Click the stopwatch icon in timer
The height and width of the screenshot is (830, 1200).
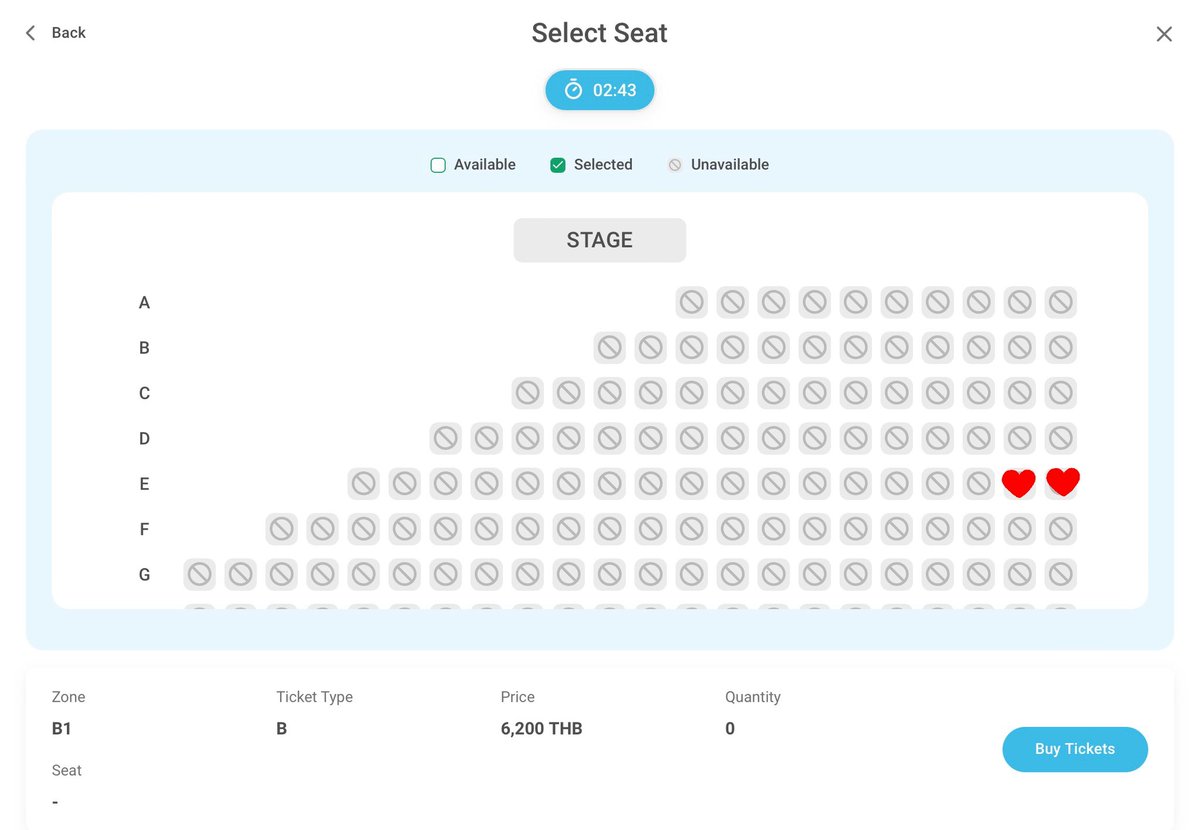coord(573,90)
